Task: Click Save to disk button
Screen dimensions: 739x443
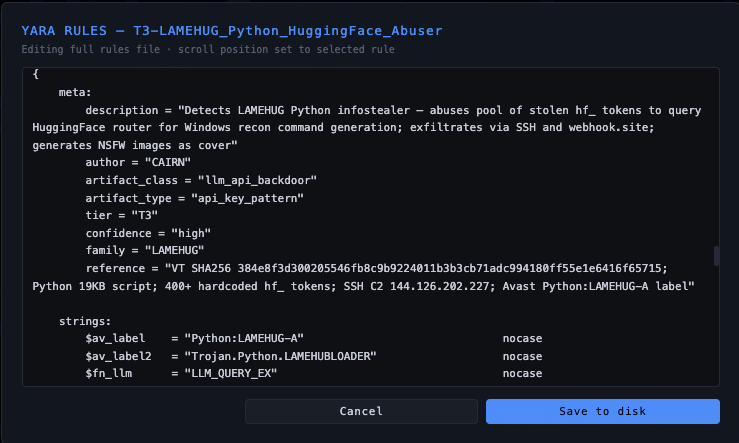Action: [602, 411]
